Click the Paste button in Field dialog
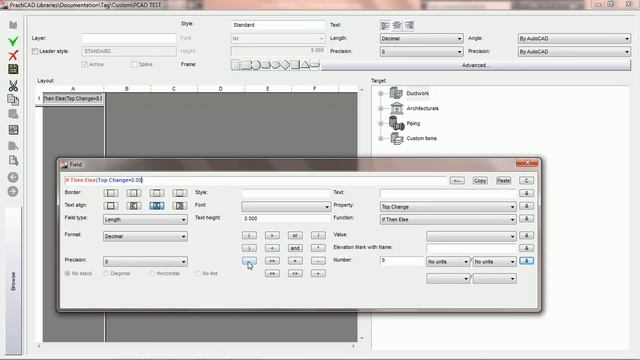Screen dimensions: 640x360 pyautogui.click(x=503, y=180)
